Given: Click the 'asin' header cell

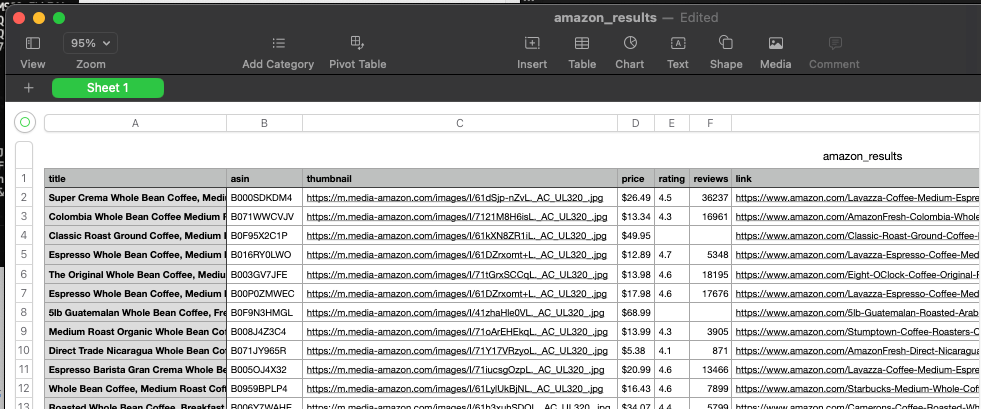Looking at the screenshot, I should point(265,179).
